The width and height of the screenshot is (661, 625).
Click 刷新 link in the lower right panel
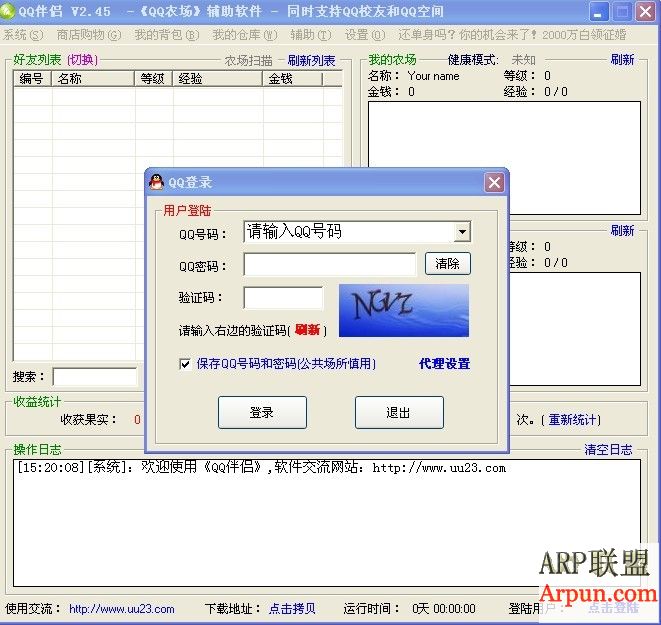623,231
